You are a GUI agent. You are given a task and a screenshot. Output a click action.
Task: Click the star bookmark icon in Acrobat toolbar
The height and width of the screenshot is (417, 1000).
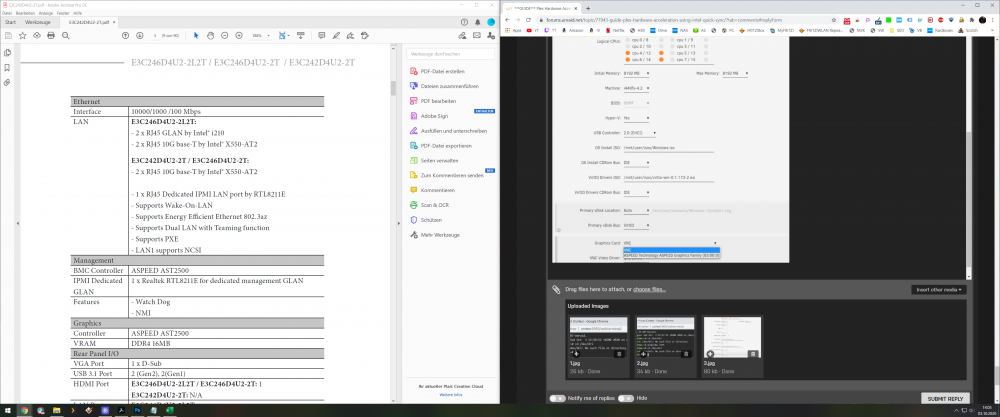pos(22,36)
